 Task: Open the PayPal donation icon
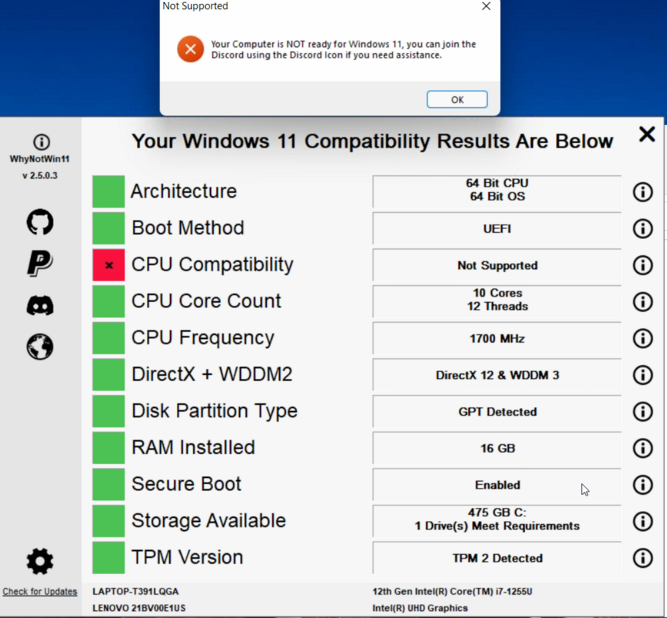[x=40, y=263]
